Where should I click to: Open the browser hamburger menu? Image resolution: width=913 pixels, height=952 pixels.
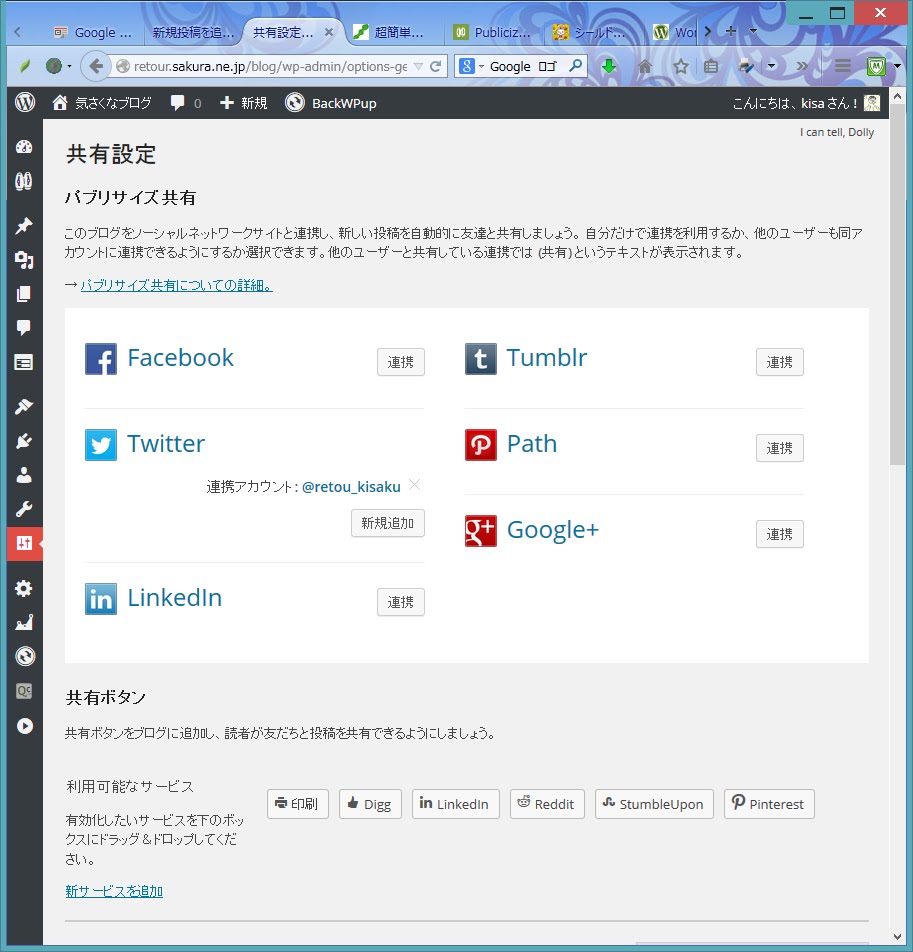843,66
